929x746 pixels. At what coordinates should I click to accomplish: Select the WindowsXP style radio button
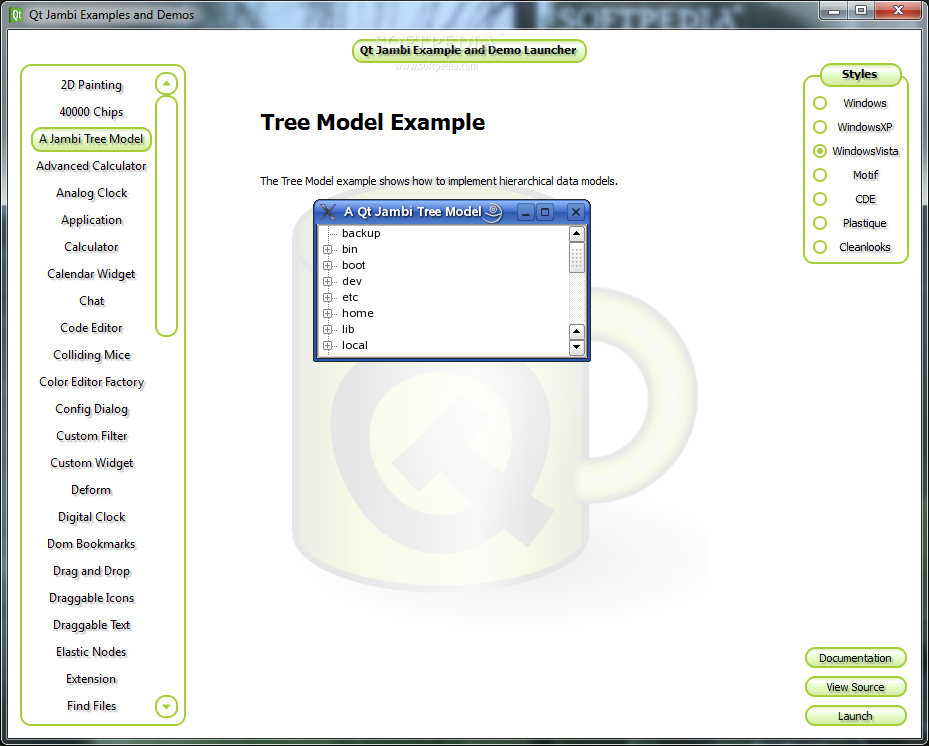click(x=820, y=127)
